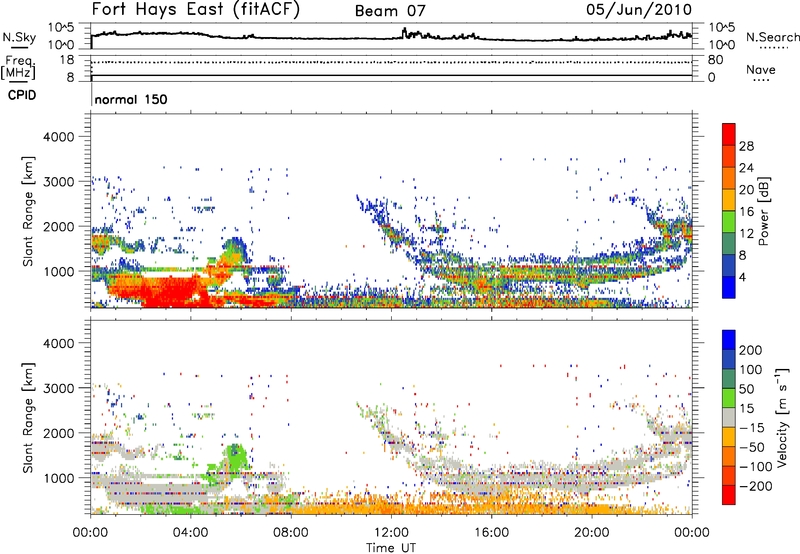Click the date '05/Jun/2010'
800x554 pixels.
click(639, 10)
